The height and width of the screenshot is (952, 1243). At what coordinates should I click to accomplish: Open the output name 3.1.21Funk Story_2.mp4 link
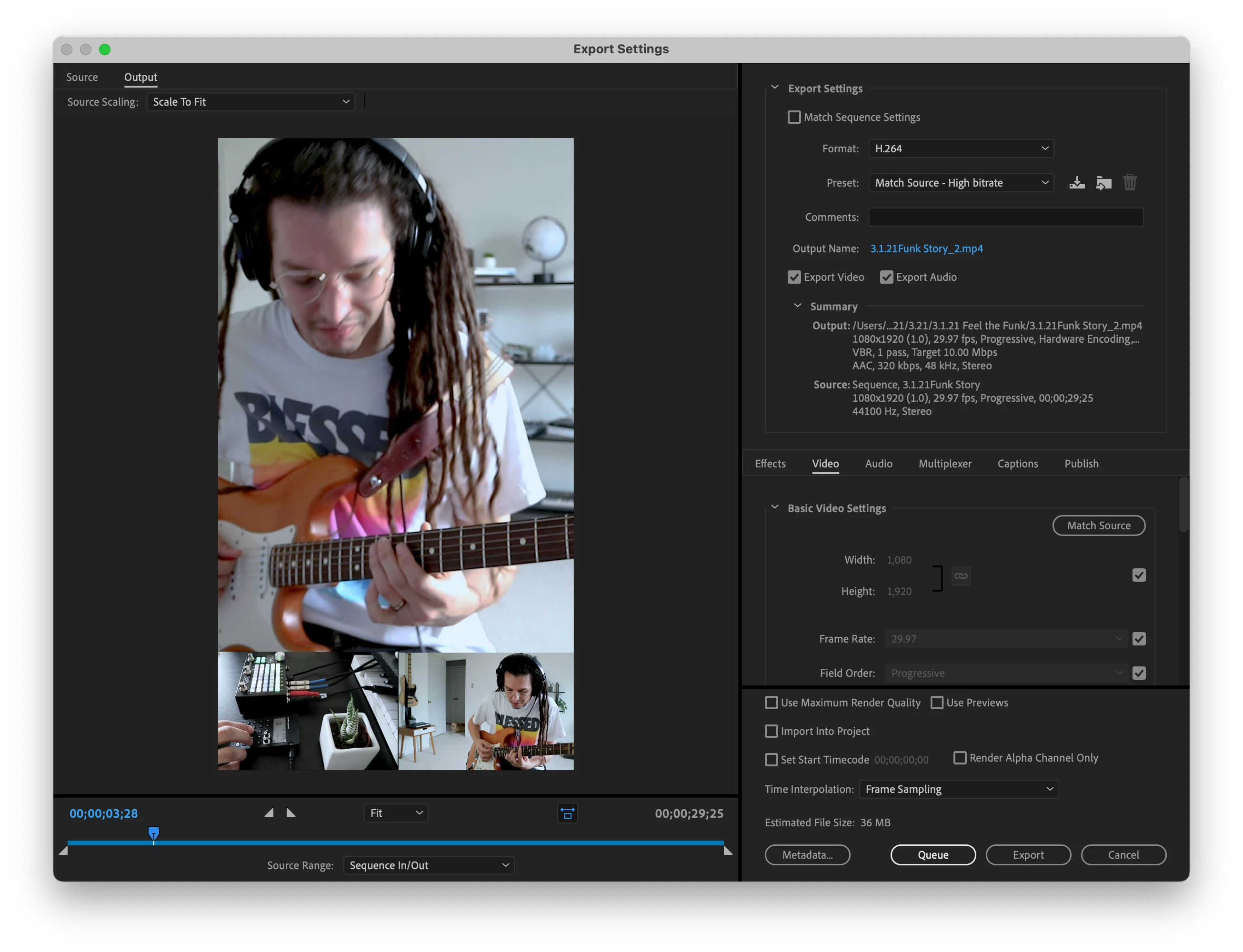click(x=926, y=249)
